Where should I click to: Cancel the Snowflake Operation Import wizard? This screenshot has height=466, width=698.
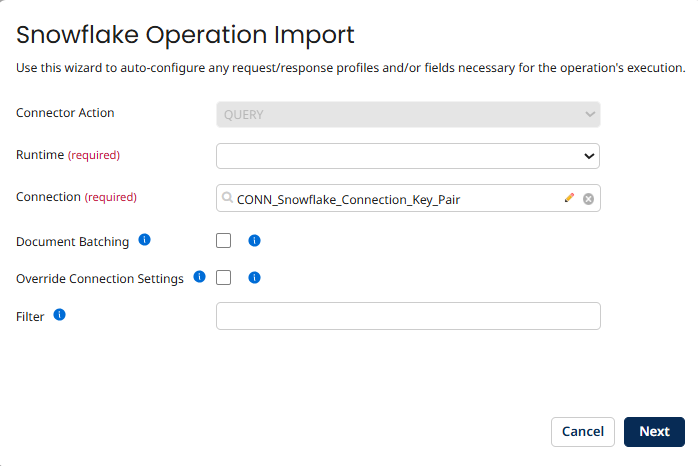583,432
